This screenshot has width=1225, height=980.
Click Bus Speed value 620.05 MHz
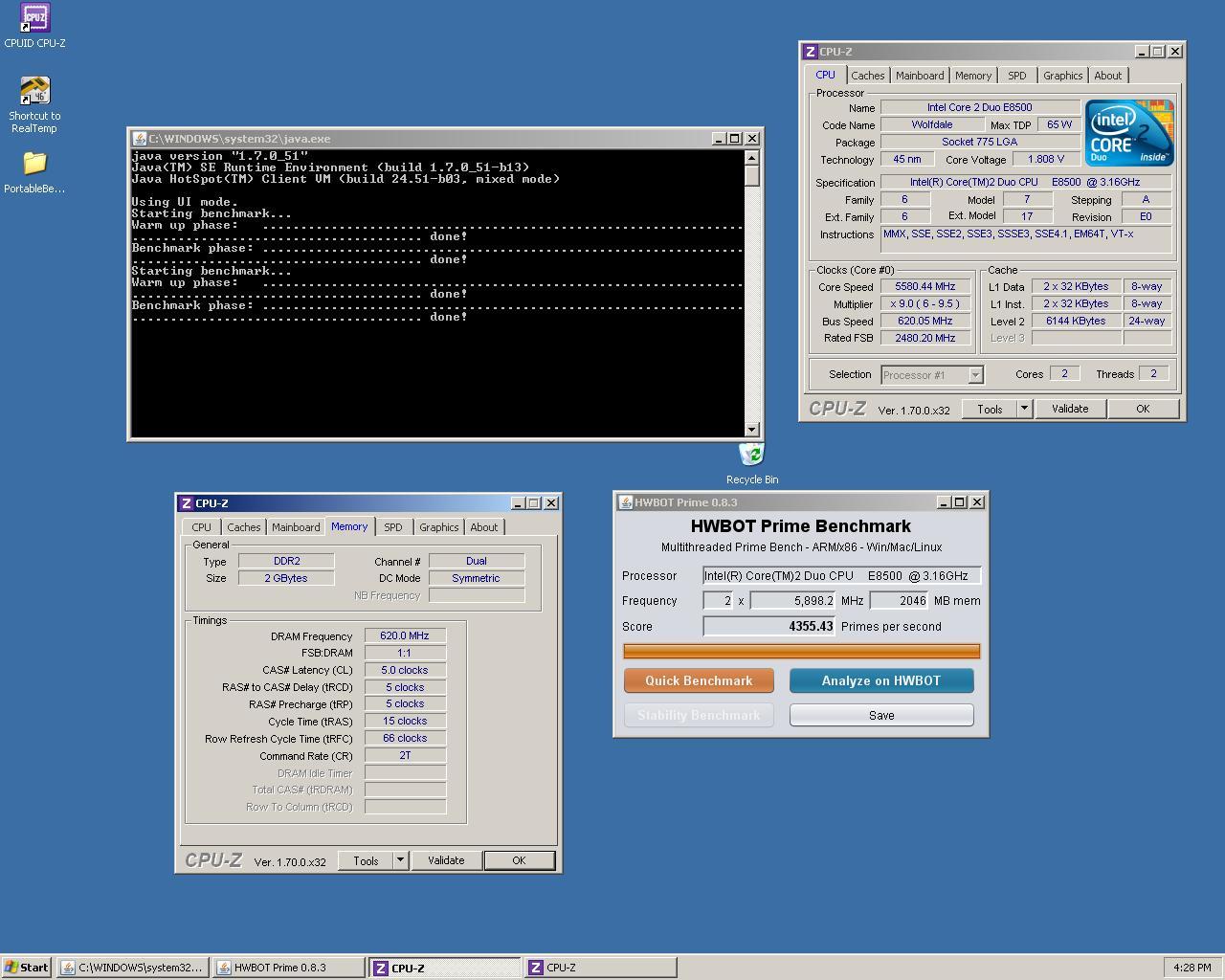point(924,321)
